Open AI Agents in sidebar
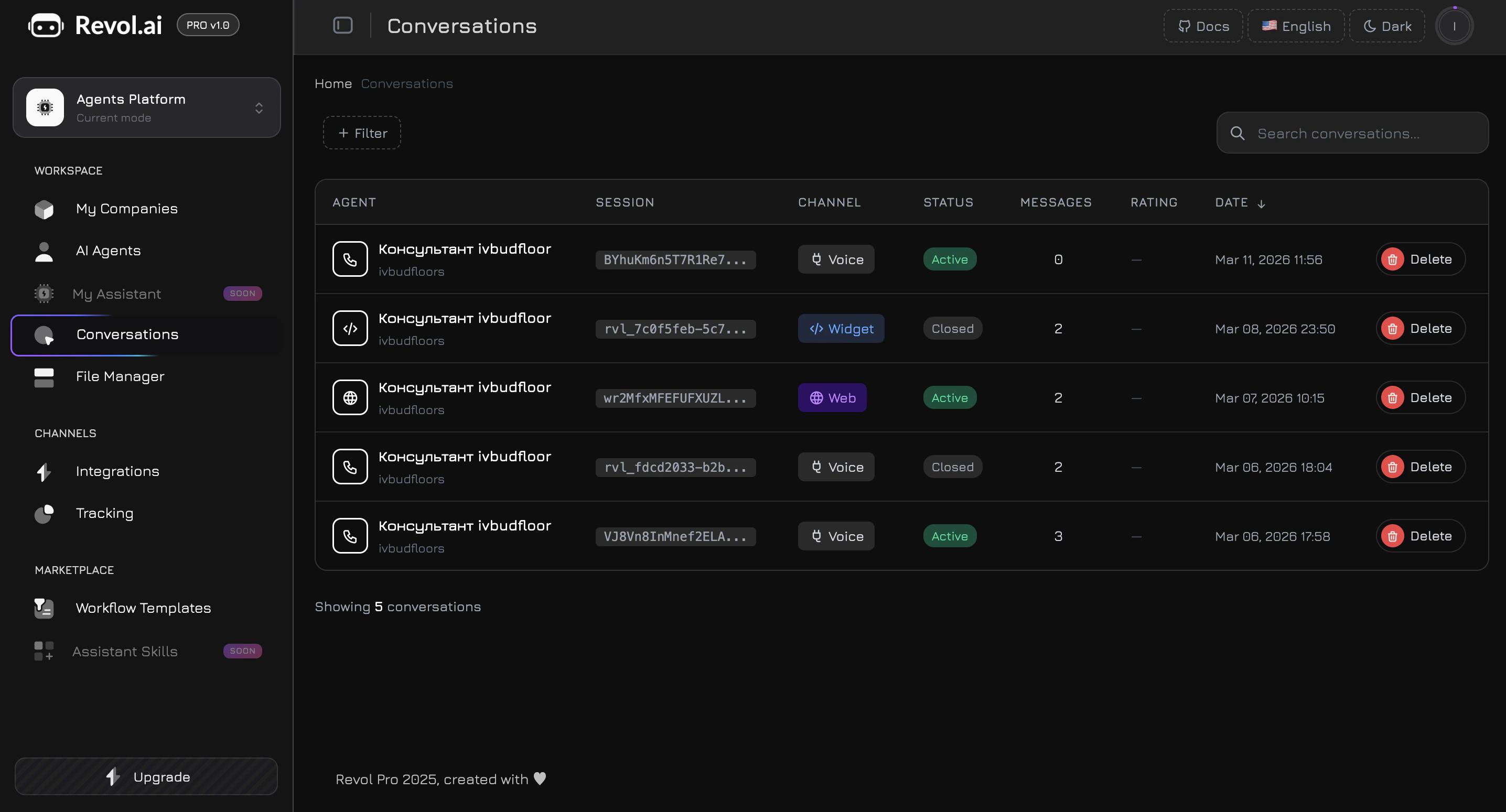 pos(146,251)
